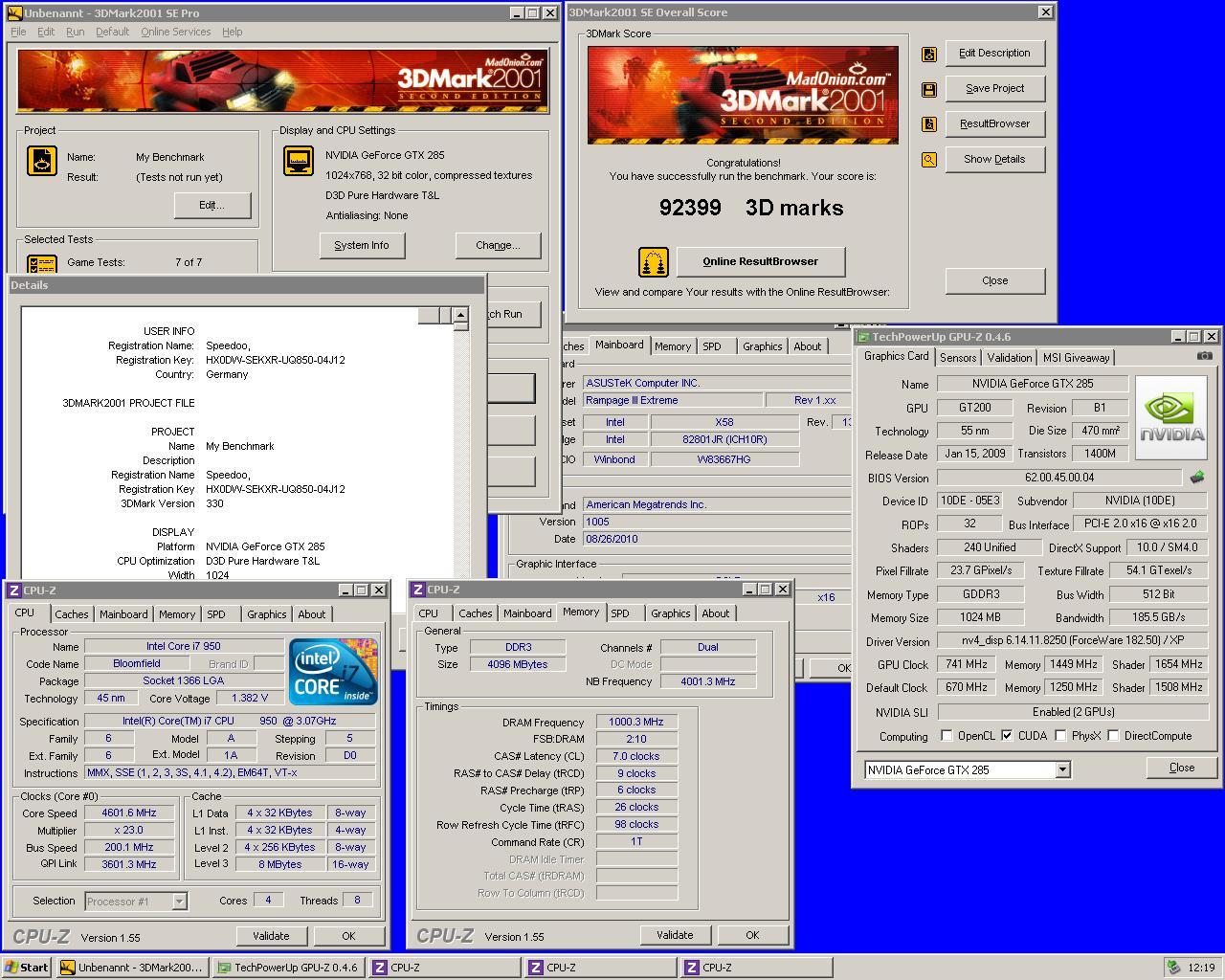Click the GPU-Z BIOS Version field
Screen dimensions: 1225x980
click(1058, 478)
